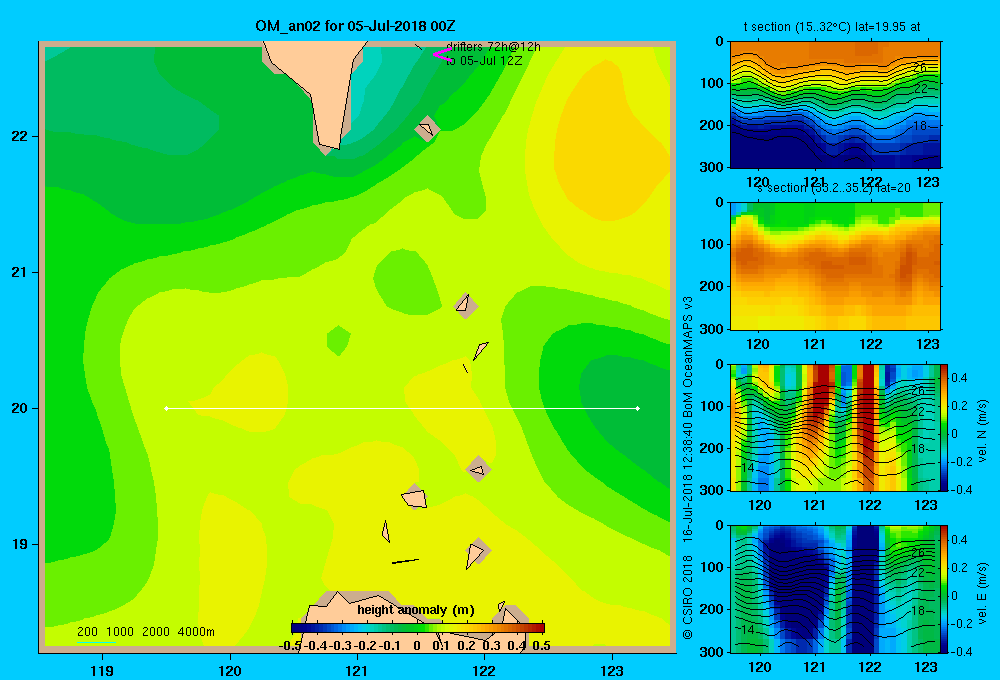Screen dimensions: 1000x680
Task: Click the 200 depth contour legend entry
Action: 87,632
